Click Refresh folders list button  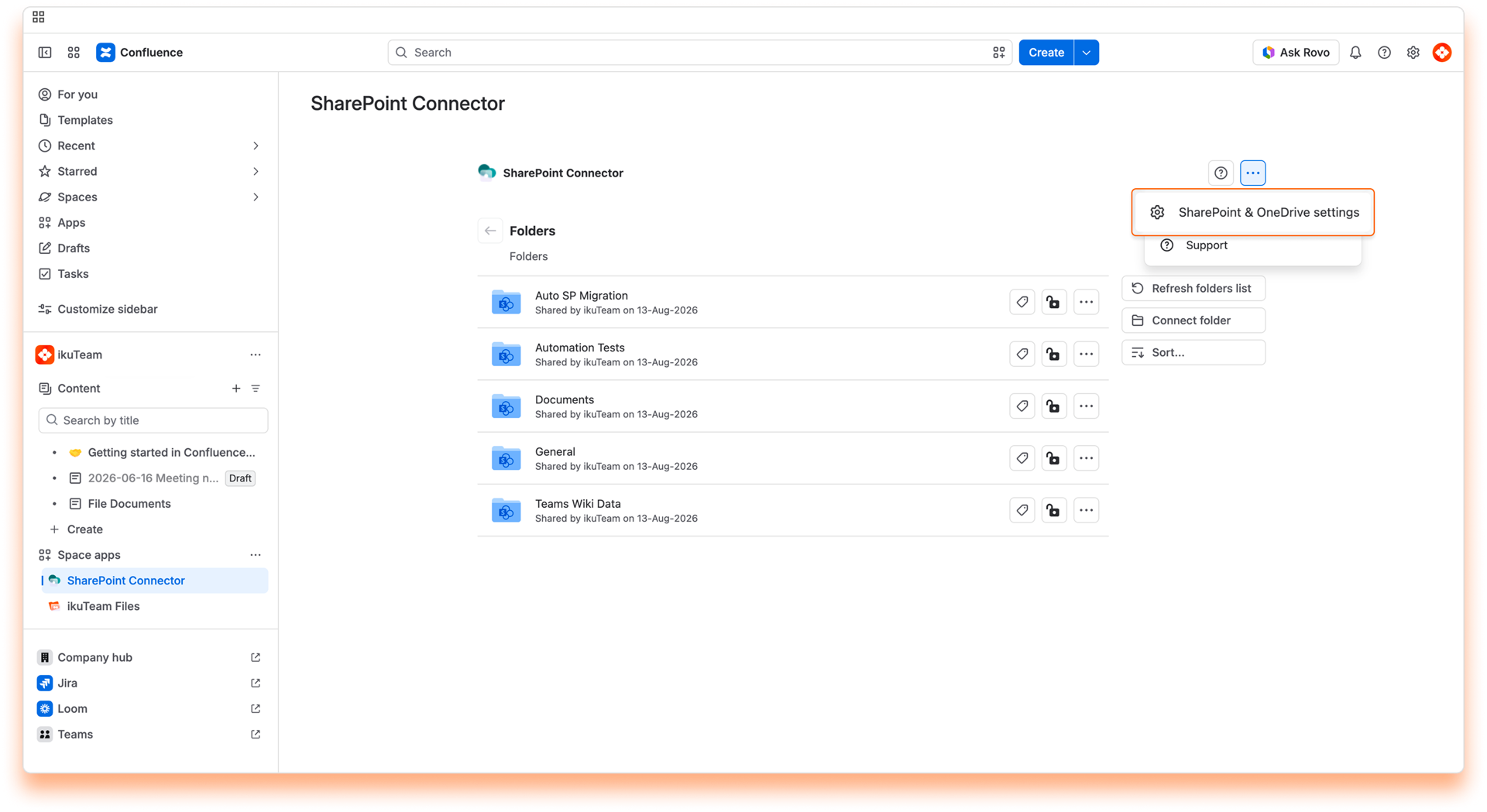[1193, 288]
